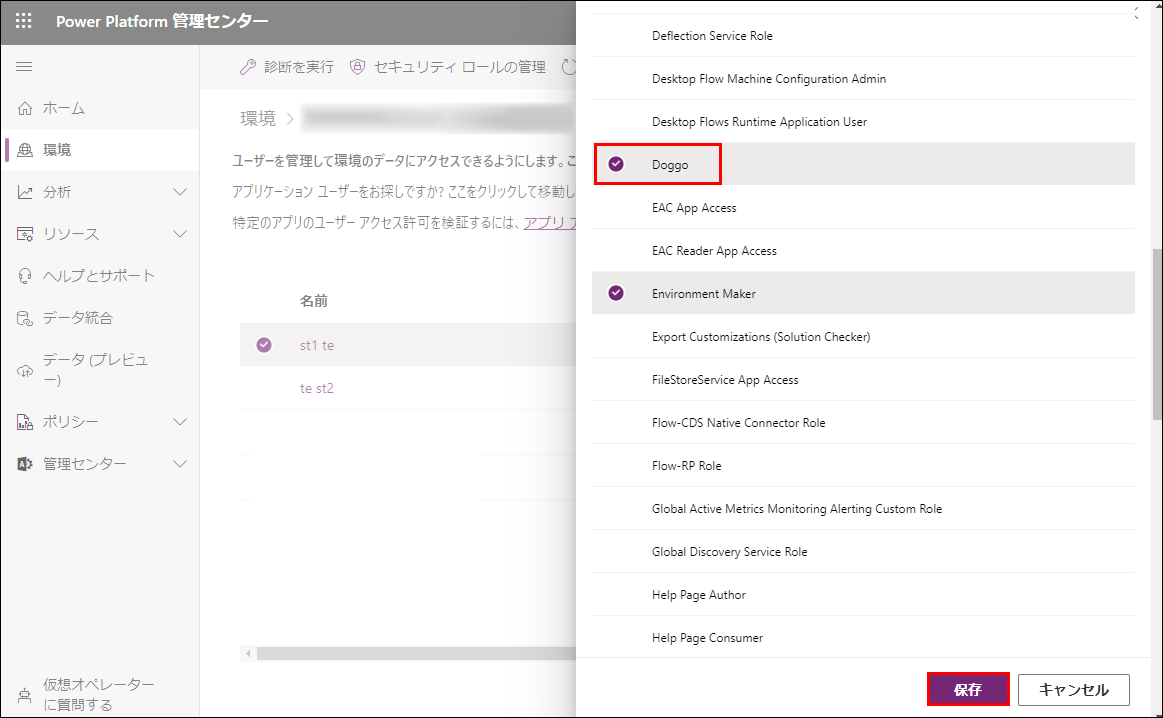Click the 名前 column header
This screenshot has width=1163, height=718.
click(314, 301)
